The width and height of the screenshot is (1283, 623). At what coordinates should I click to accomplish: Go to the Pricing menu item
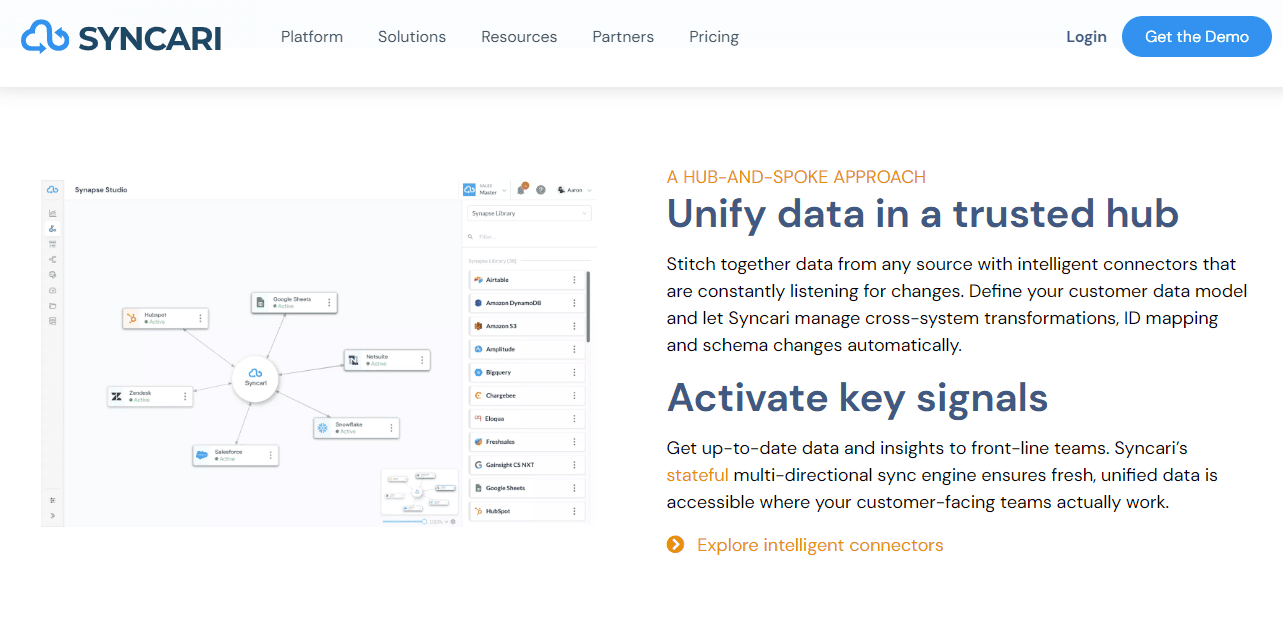[713, 37]
